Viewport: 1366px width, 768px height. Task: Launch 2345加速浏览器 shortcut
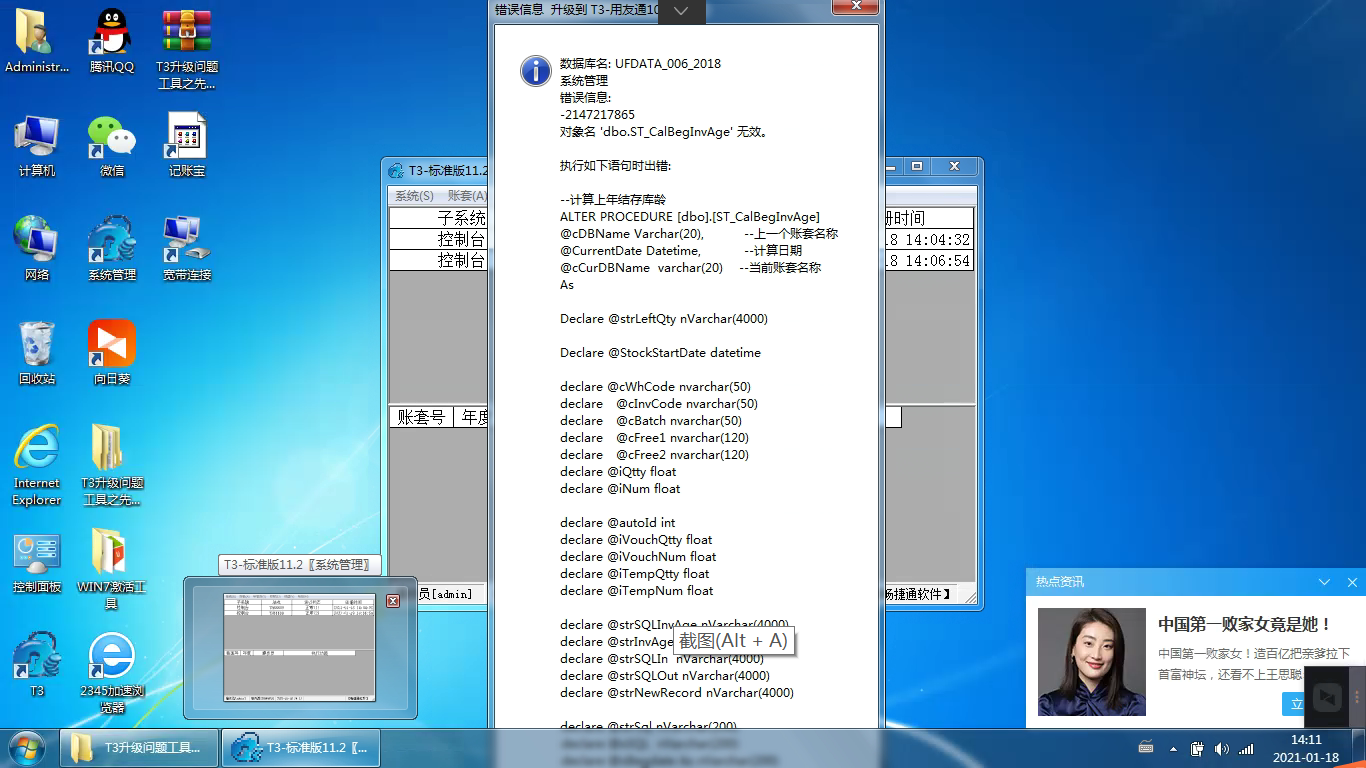[112, 673]
